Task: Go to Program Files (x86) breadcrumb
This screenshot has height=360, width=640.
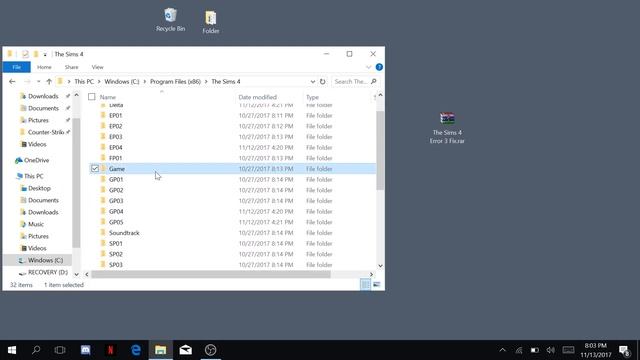Action: pos(176,82)
